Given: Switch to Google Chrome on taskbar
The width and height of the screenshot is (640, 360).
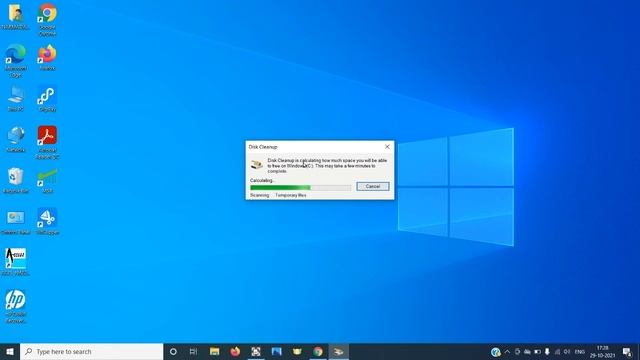Looking at the screenshot, I should [318, 351].
